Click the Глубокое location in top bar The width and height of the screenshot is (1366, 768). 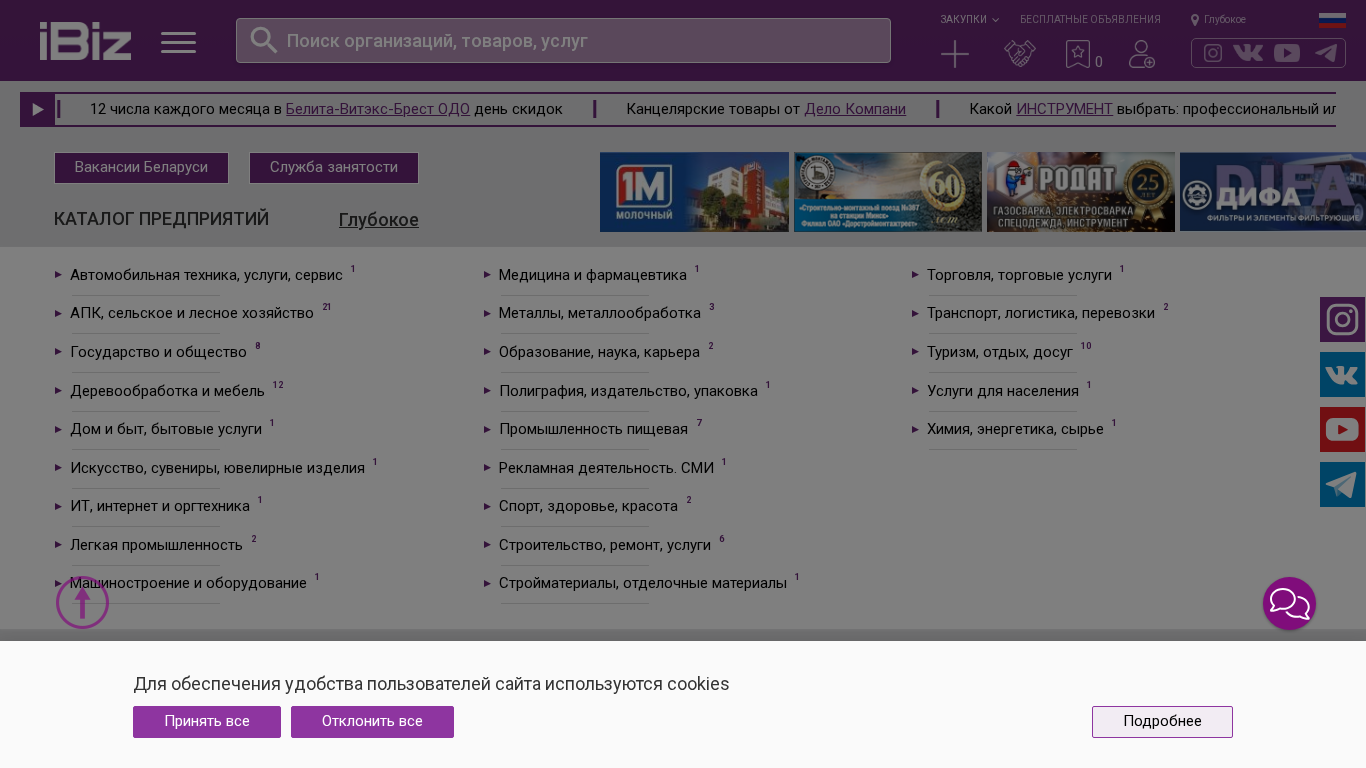[1225, 20]
